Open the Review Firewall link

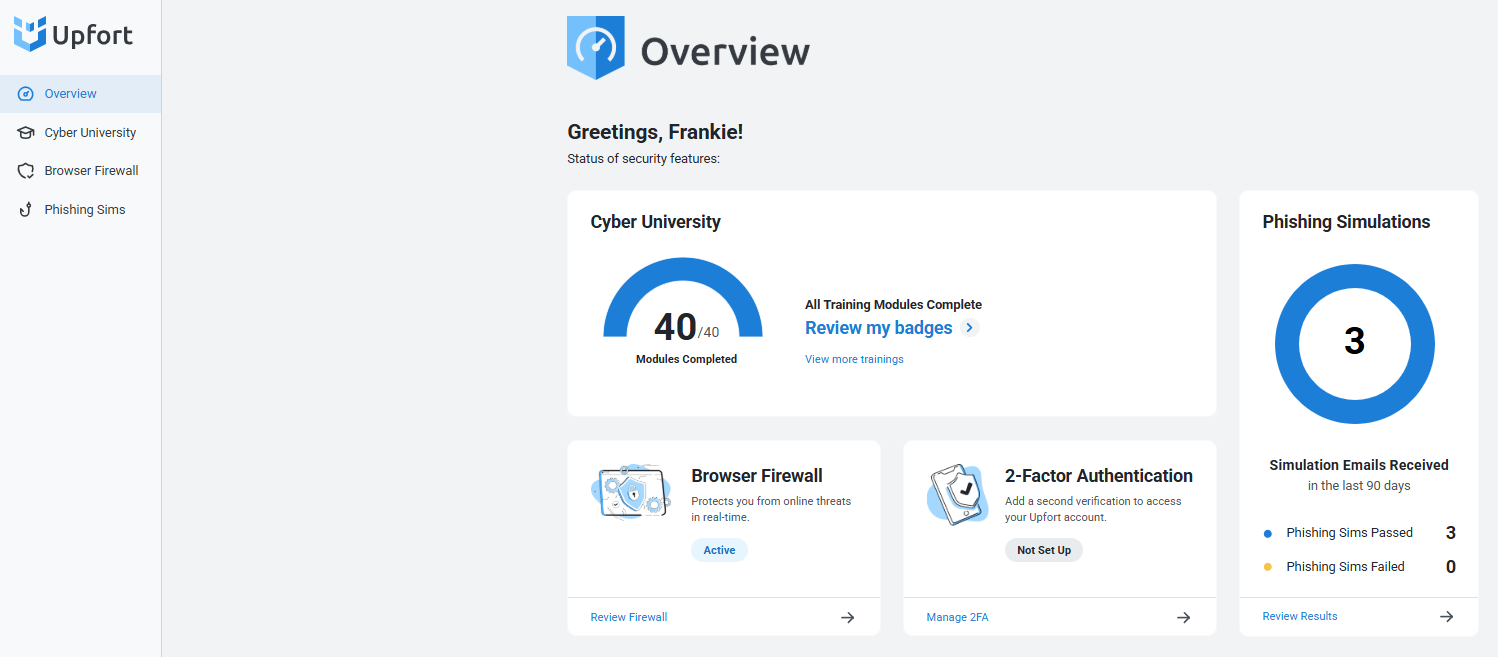pyautogui.click(x=629, y=617)
